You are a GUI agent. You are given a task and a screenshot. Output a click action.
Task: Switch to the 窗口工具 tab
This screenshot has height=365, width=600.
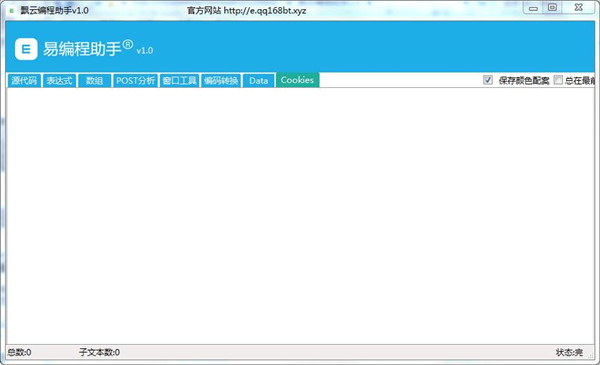179,81
